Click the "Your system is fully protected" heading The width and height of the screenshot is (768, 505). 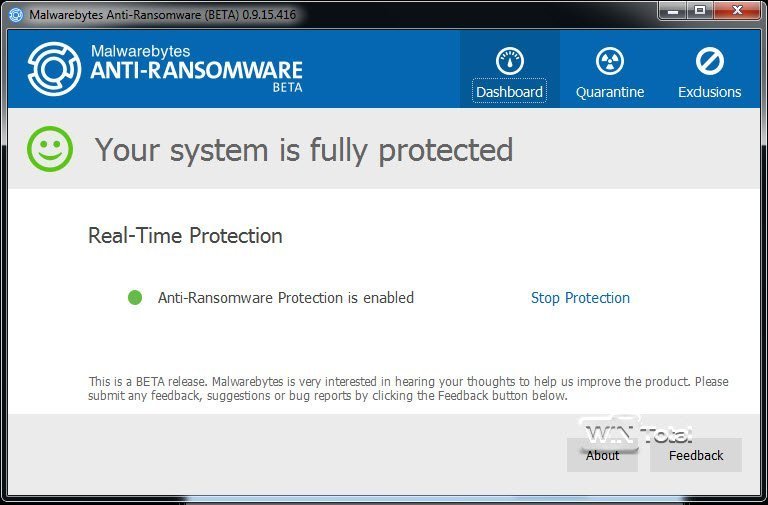[303, 150]
